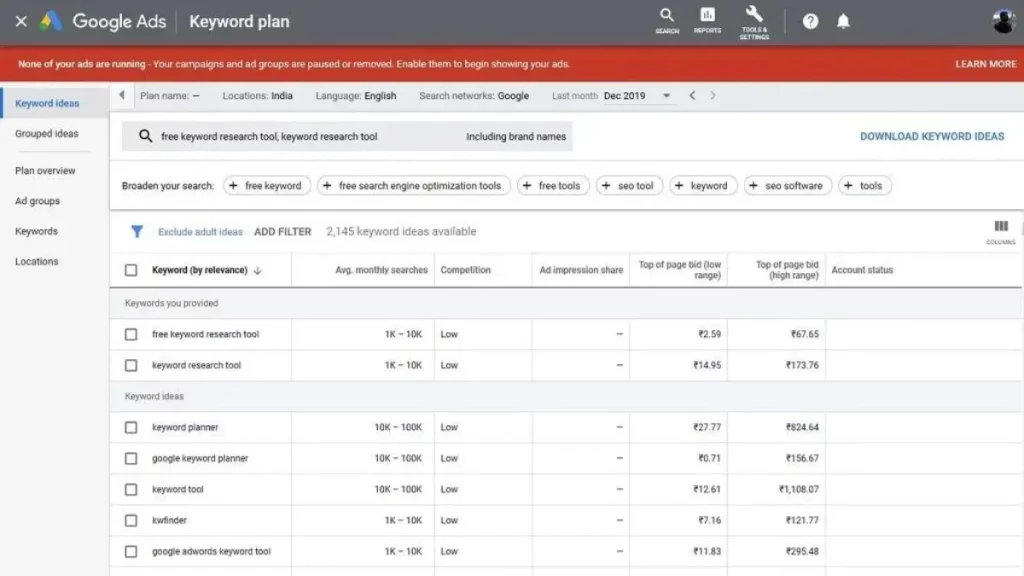The height and width of the screenshot is (576, 1024).
Task: Open Grouped ideas in the sidebar
Action: point(46,133)
